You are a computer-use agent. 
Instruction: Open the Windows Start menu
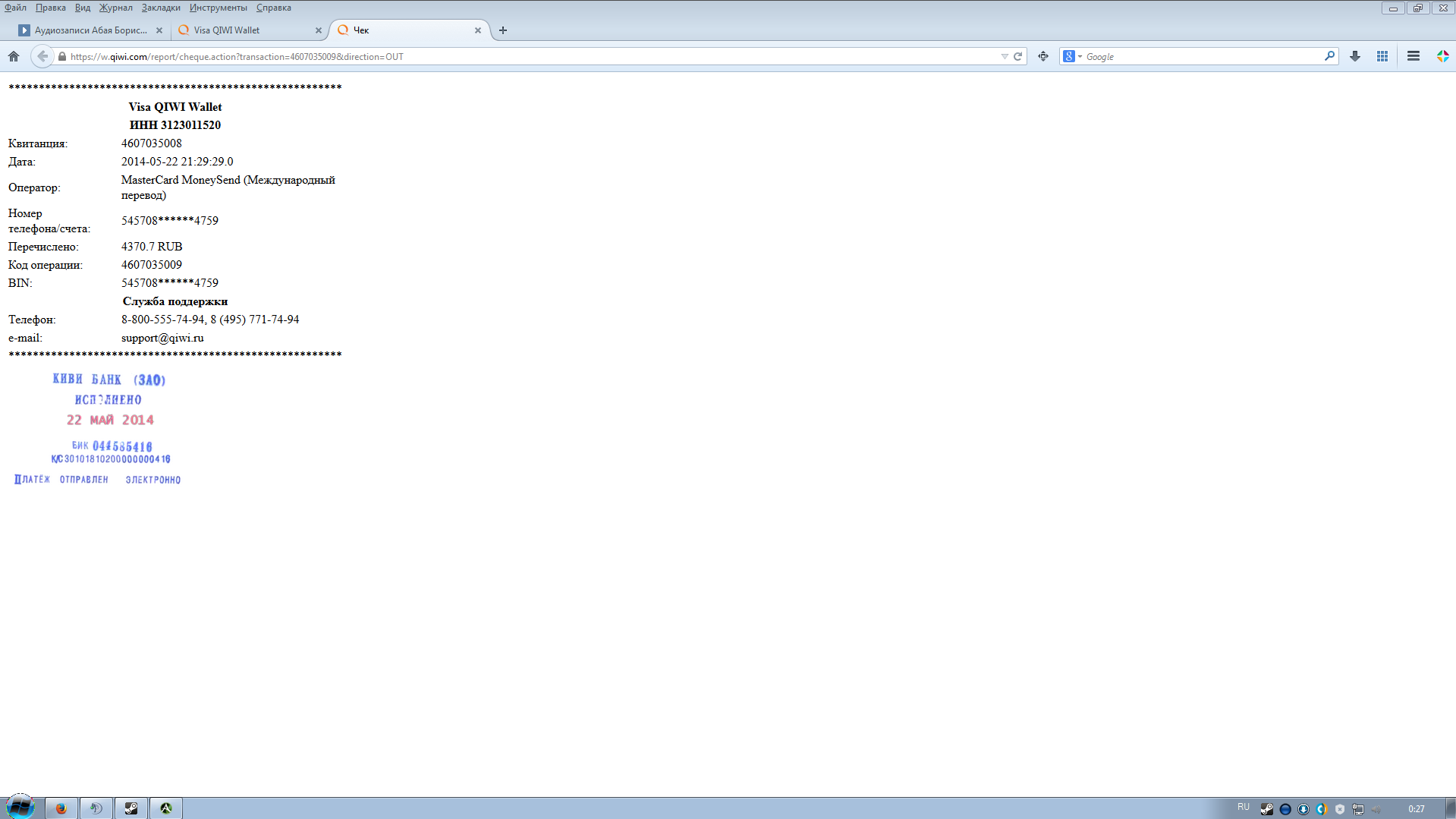pyautogui.click(x=20, y=806)
